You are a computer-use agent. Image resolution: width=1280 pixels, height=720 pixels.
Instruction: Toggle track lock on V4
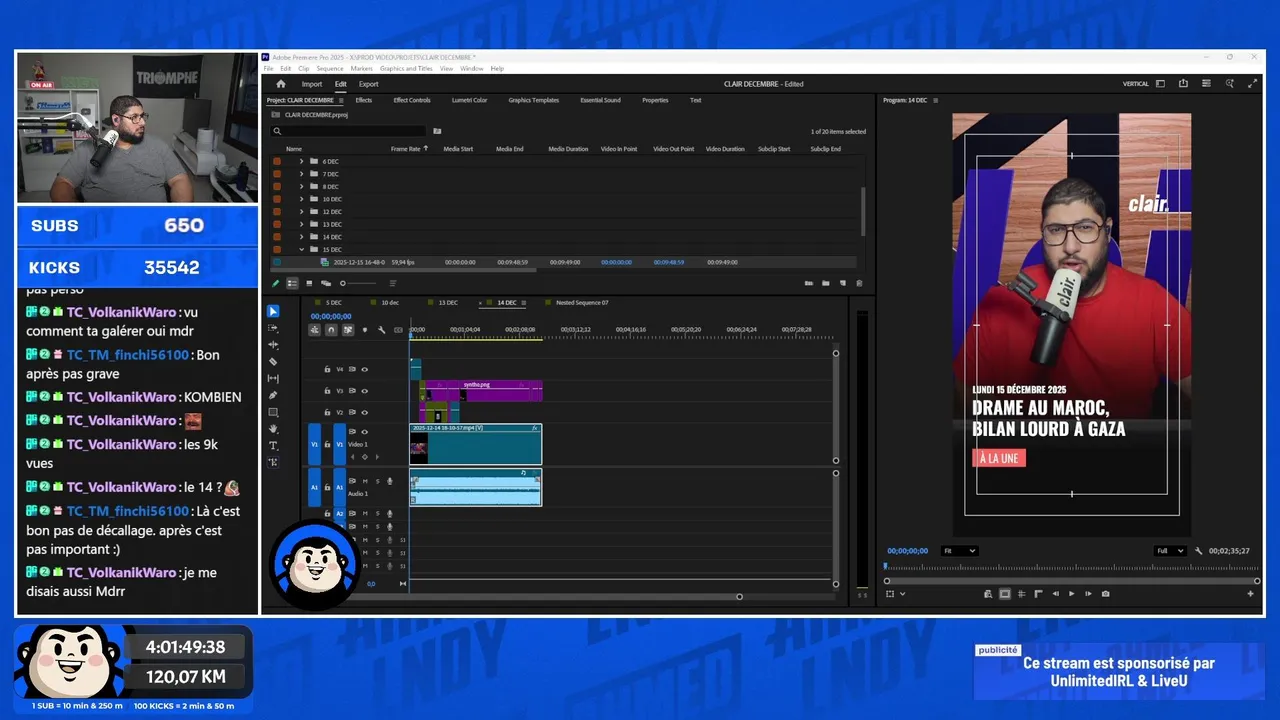pos(327,369)
